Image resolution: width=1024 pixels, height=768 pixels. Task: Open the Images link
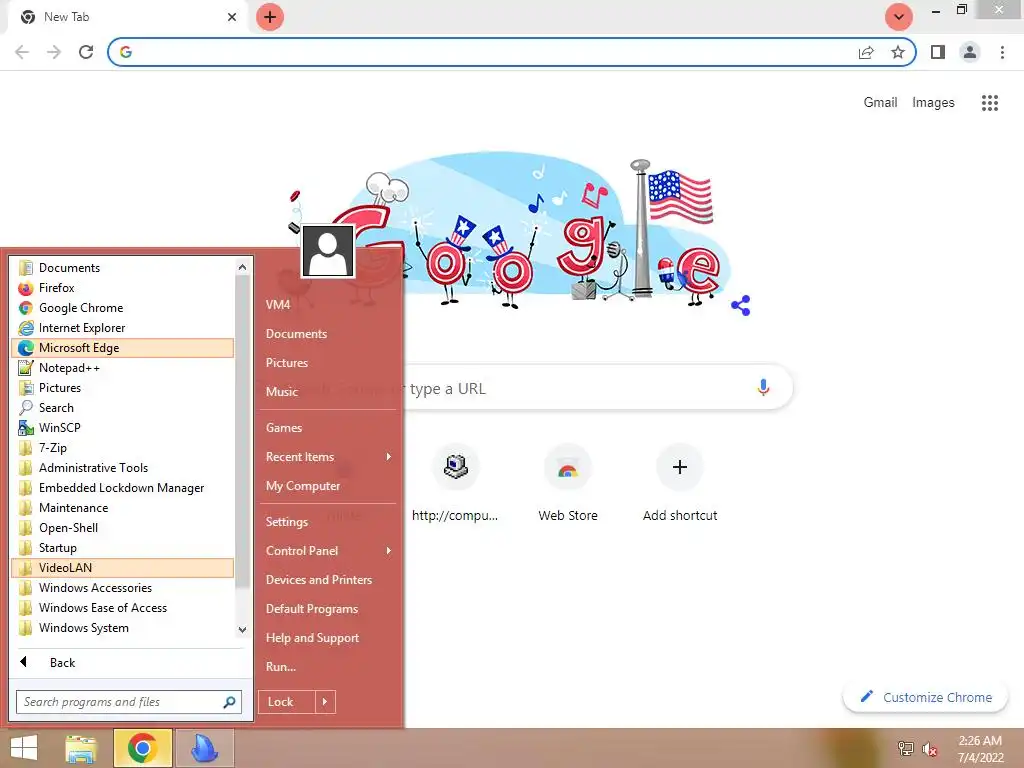click(933, 103)
